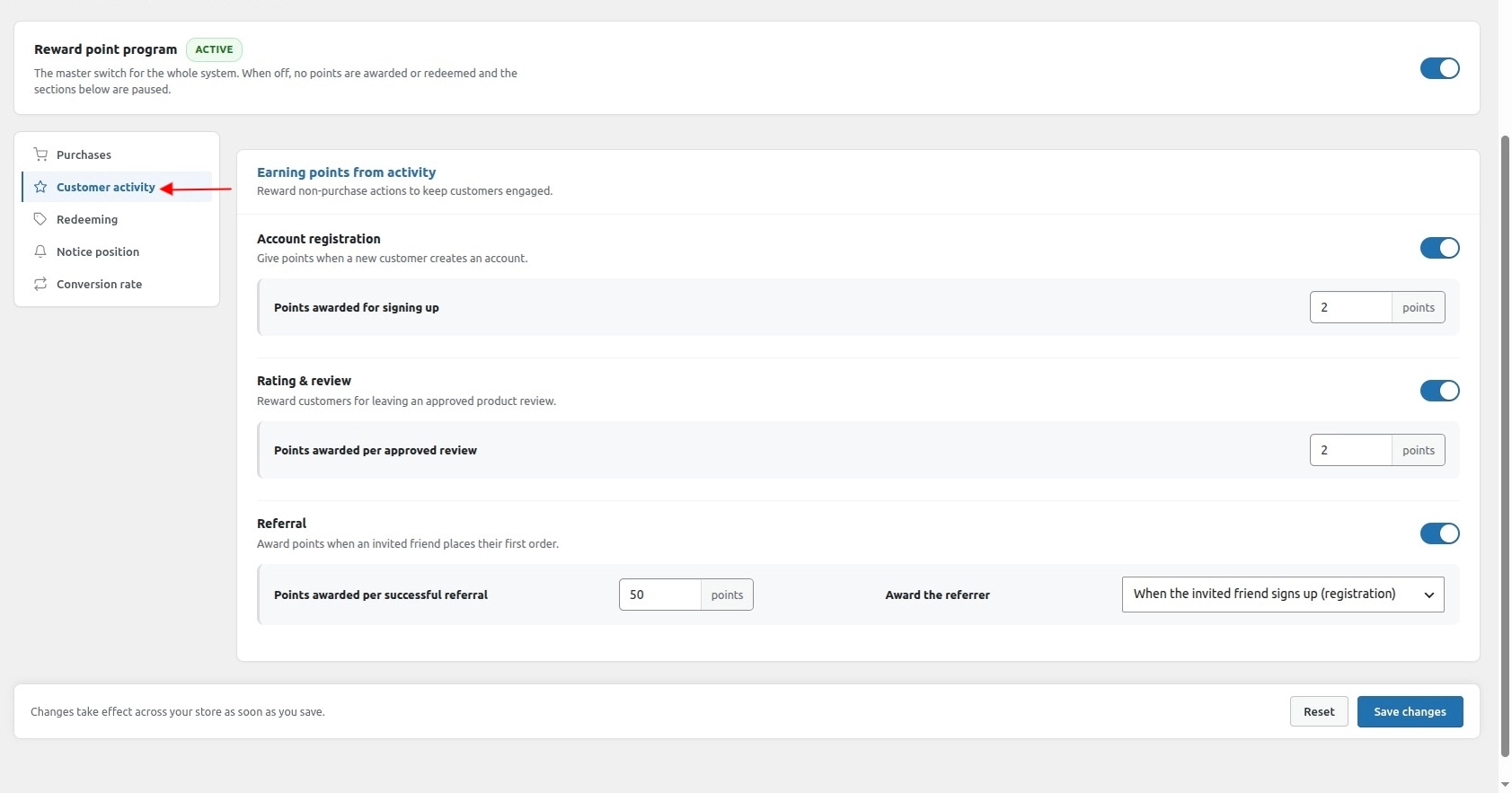
Task: Click the page vertical scrollbar
Action: (x=1505, y=446)
